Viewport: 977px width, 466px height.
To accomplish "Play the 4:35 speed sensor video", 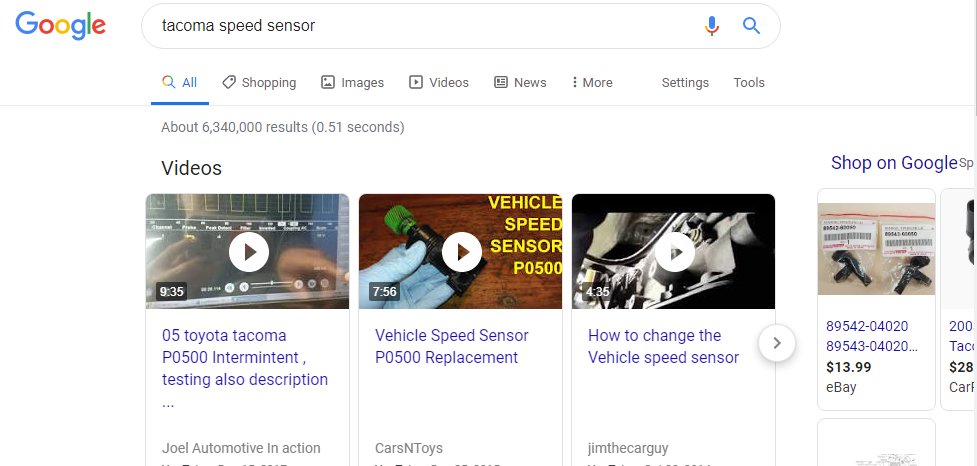I will tap(674, 252).
